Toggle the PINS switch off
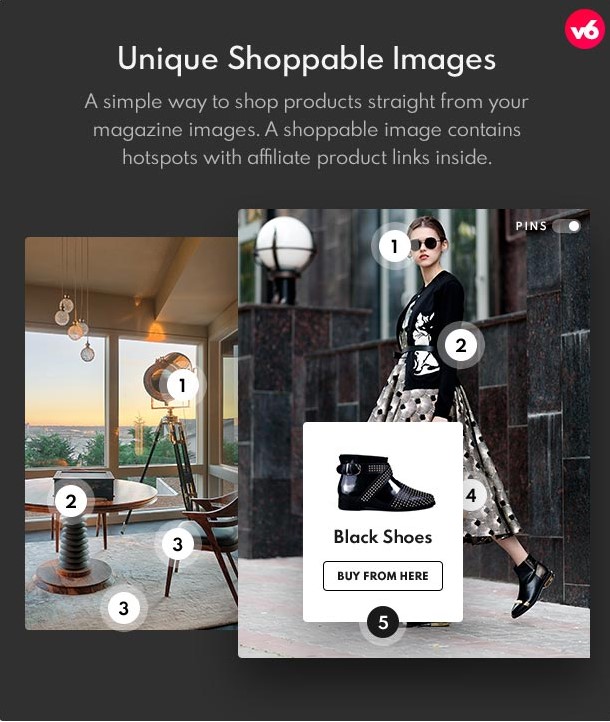 click(x=567, y=226)
